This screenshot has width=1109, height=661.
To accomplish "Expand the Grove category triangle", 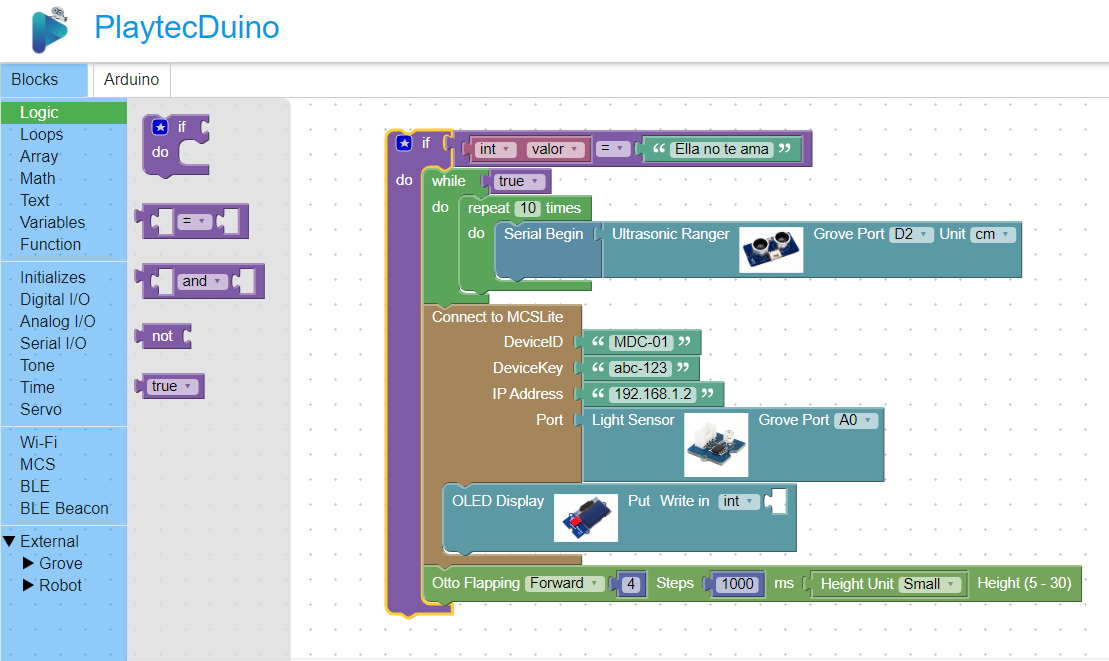I will point(28,563).
